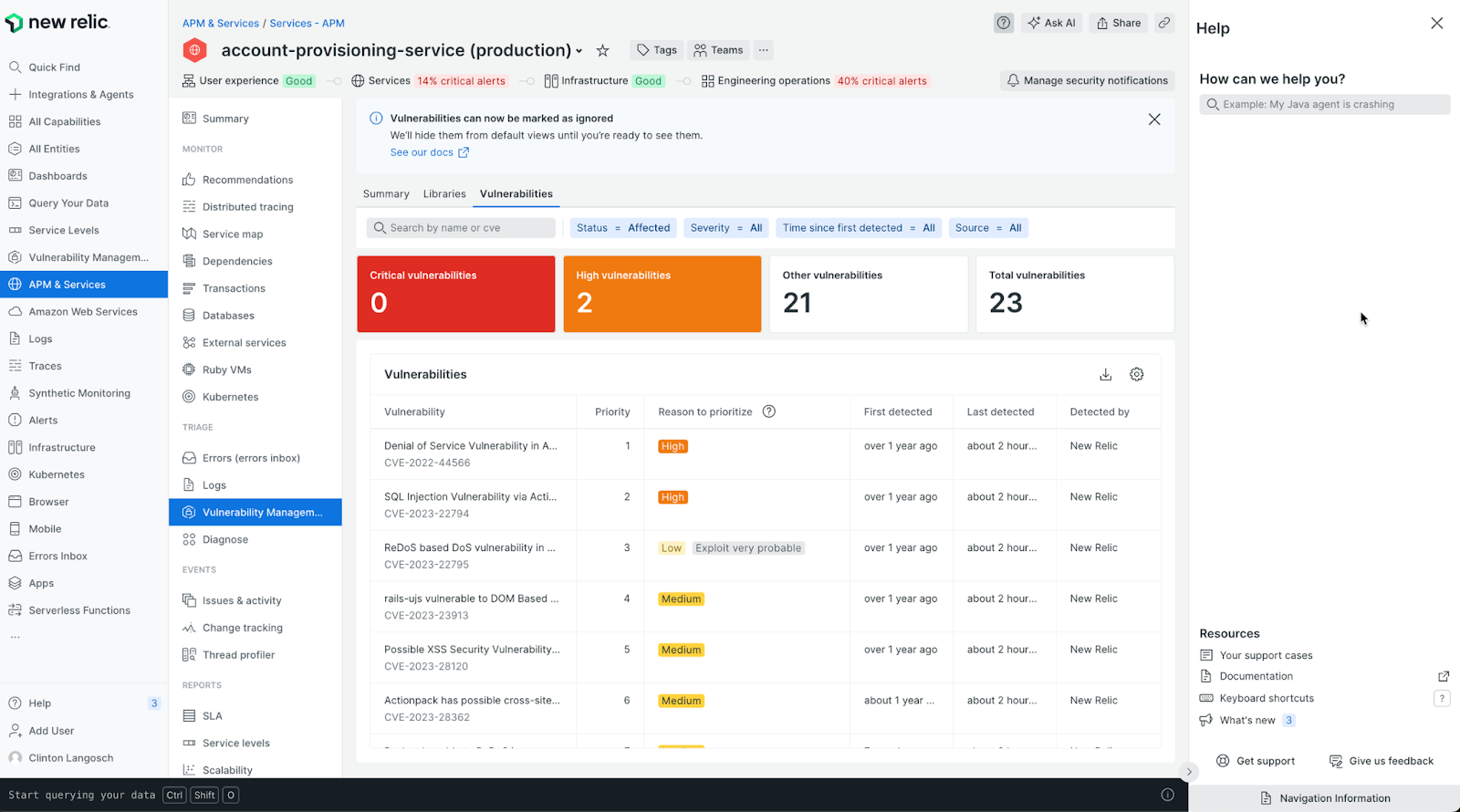Click the Share button
The width and height of the screenshot is (1460, 812).
[1119, 23]
